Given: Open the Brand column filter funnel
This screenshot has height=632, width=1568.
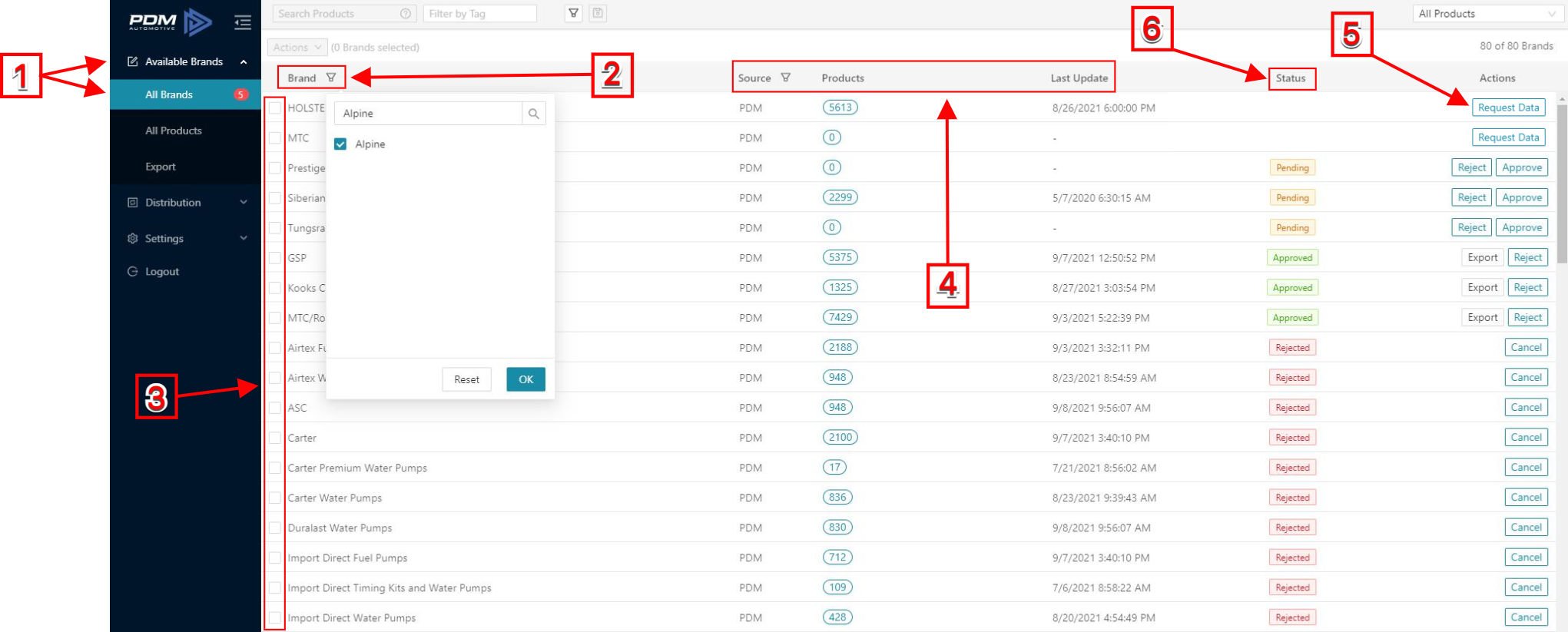Looking at the screenshot, I should point(331,78).
